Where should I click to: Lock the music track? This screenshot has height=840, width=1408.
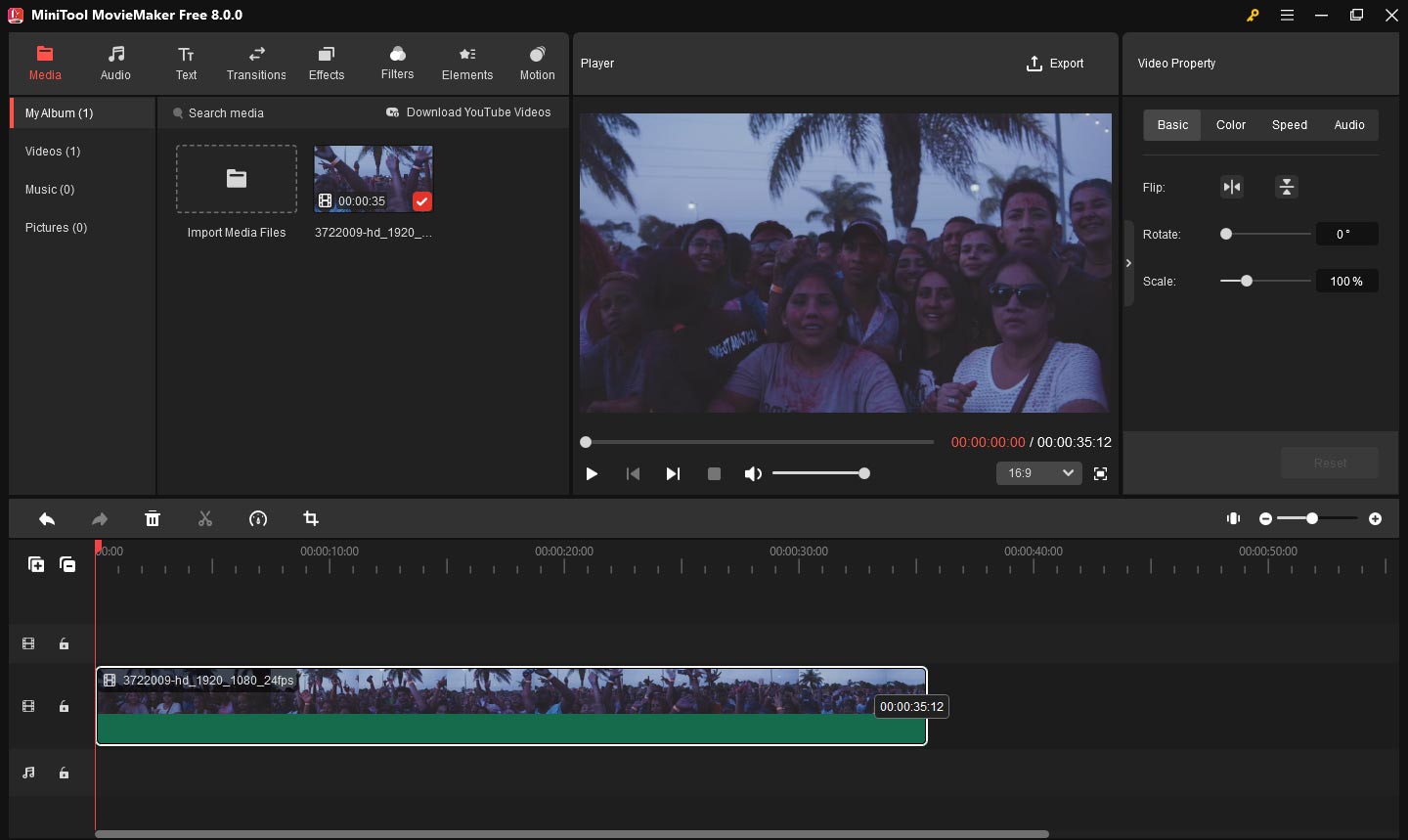point(64,773)
